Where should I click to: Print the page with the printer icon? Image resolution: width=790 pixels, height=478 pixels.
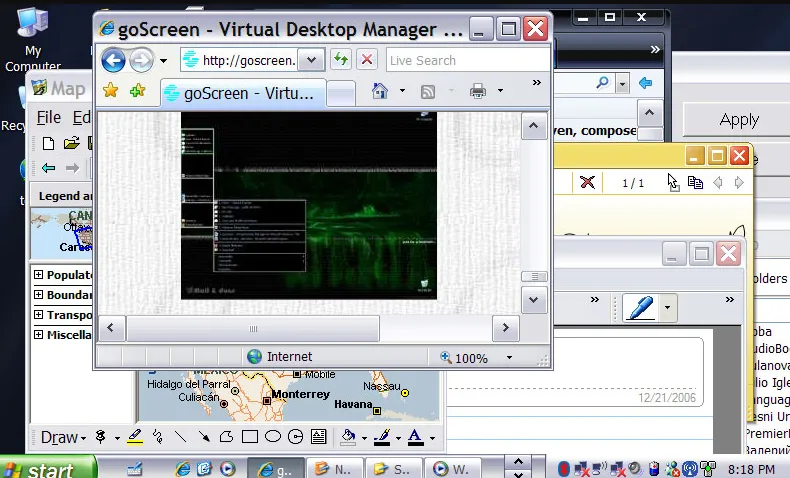pyautogui.click(x=478, y=91)
